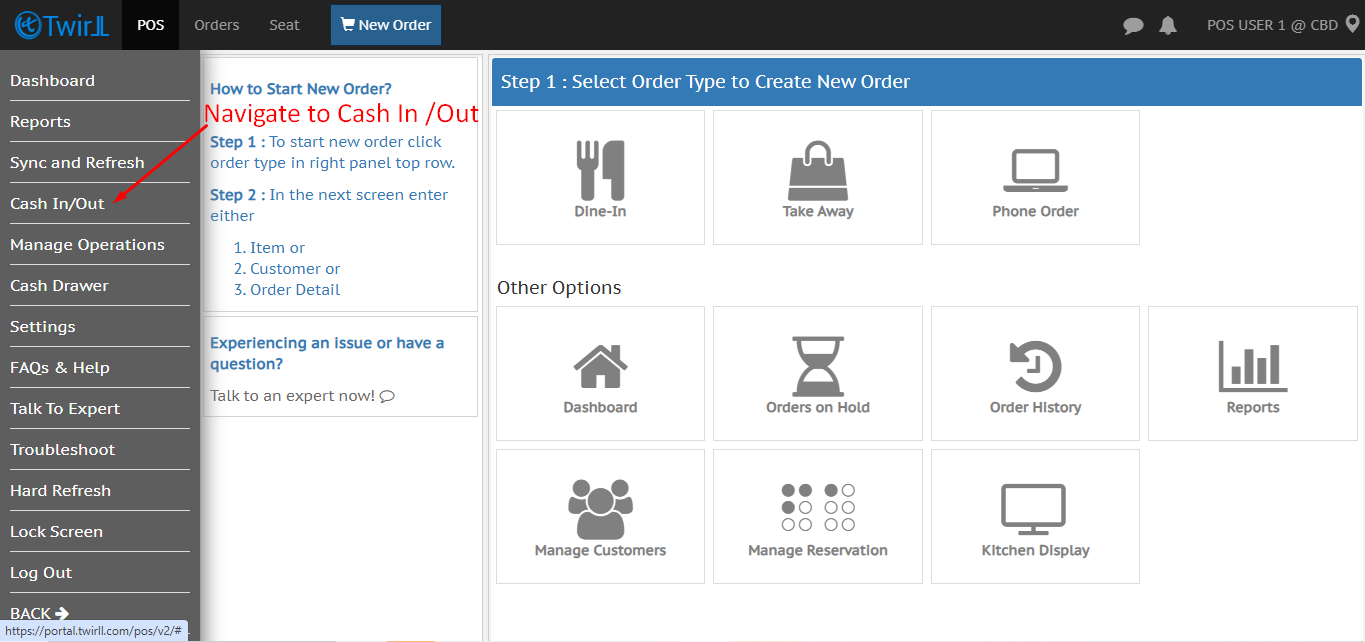
Task: Select the Phone Order laptop icon
Action: point(1035,170)
